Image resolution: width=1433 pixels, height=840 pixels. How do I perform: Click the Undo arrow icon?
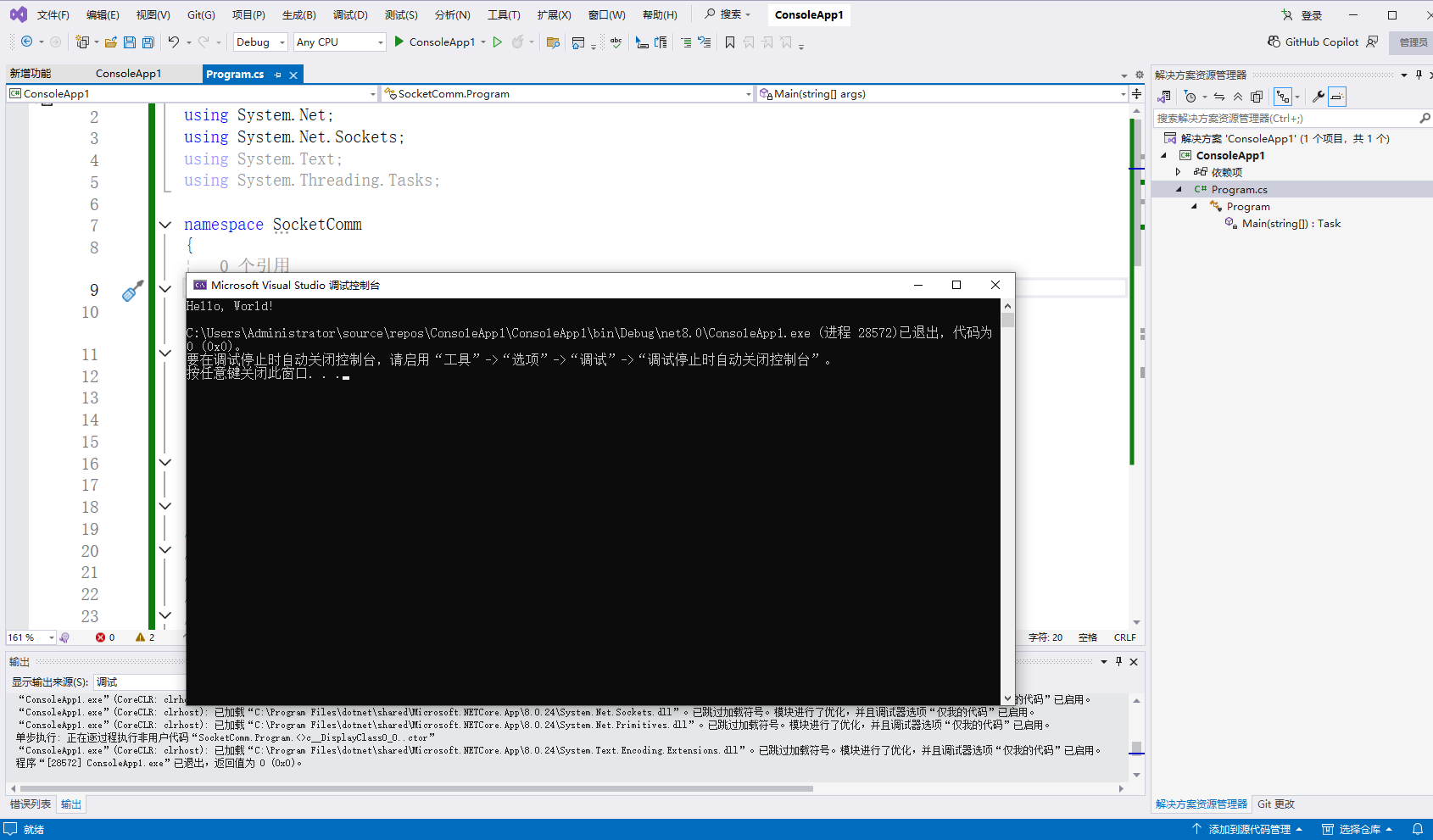click(174, 42)
